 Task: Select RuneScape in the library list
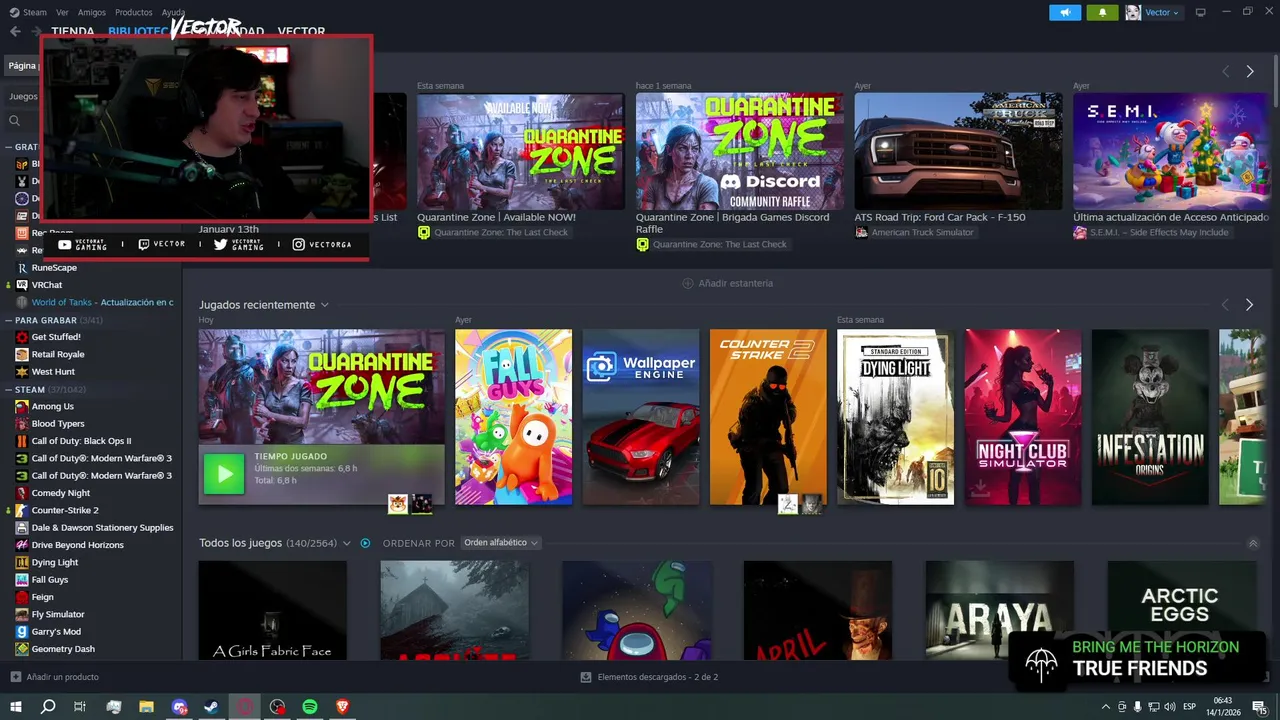pyautogui.click(x=54, y=268)
